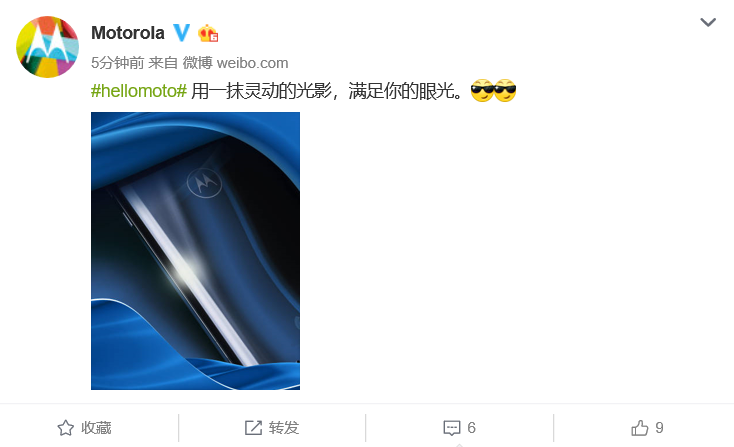Expand the post options chevron menu
The height and width of the screenshot is (447, 734).
[x=708, y=22]
